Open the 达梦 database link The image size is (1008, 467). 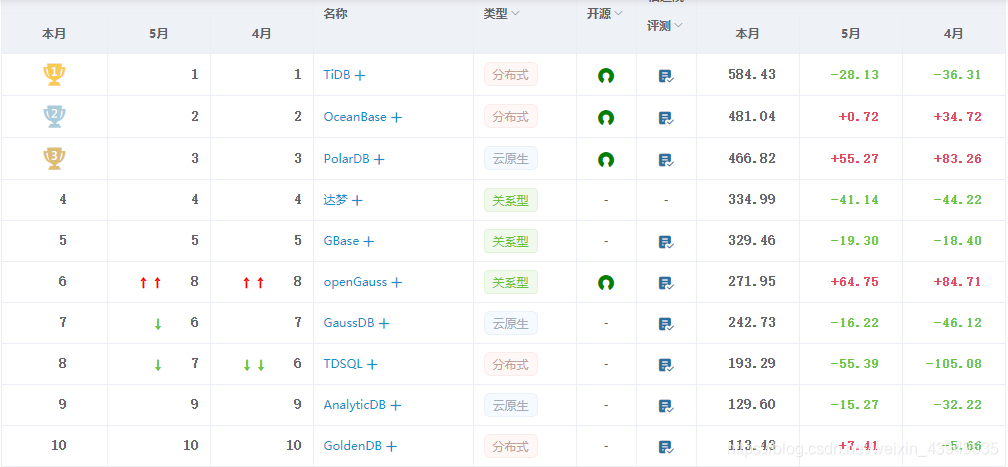tap(336, 200)
